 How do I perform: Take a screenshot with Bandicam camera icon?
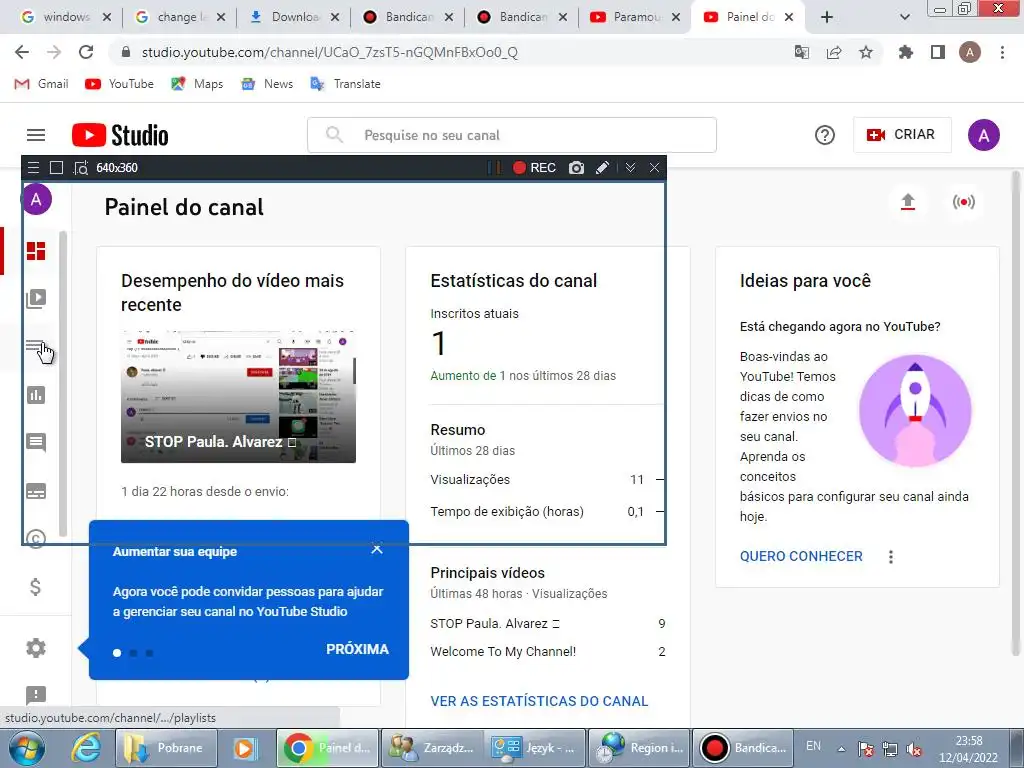[576, 168]
